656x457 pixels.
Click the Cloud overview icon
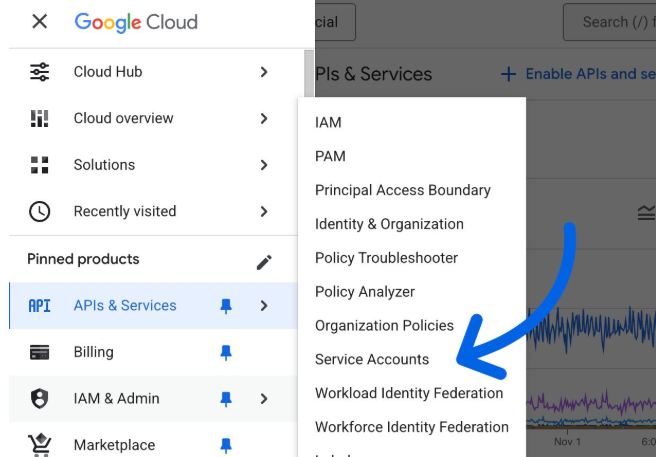click(x=39, y=118)
